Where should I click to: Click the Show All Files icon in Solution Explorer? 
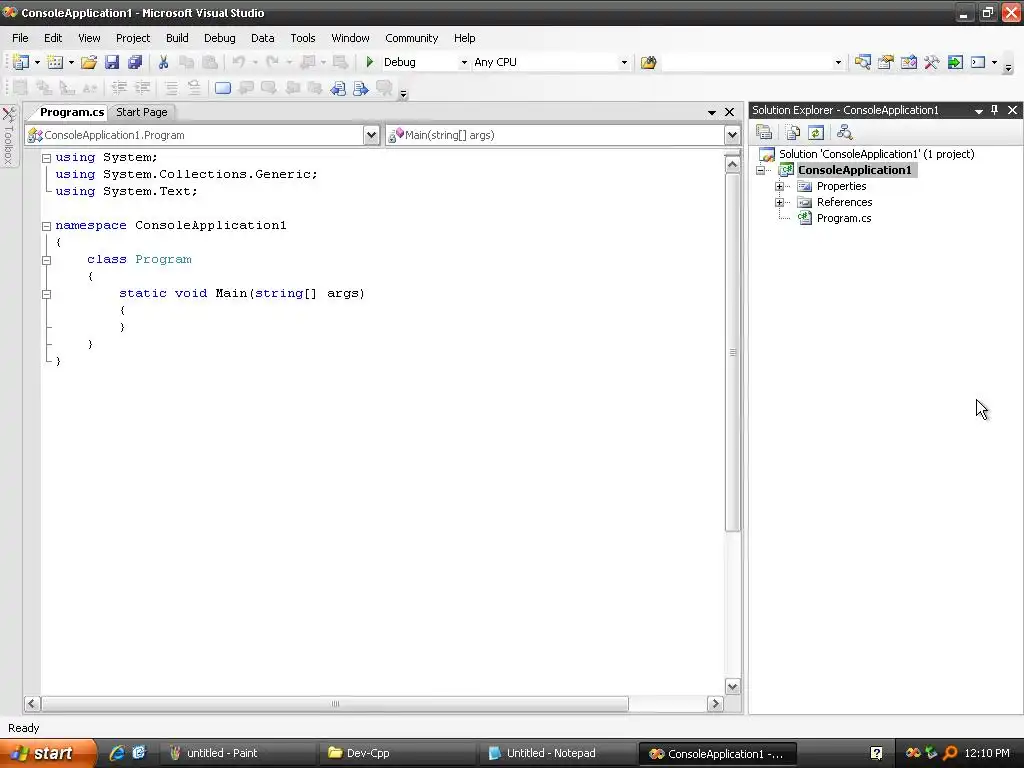(793, 133)
